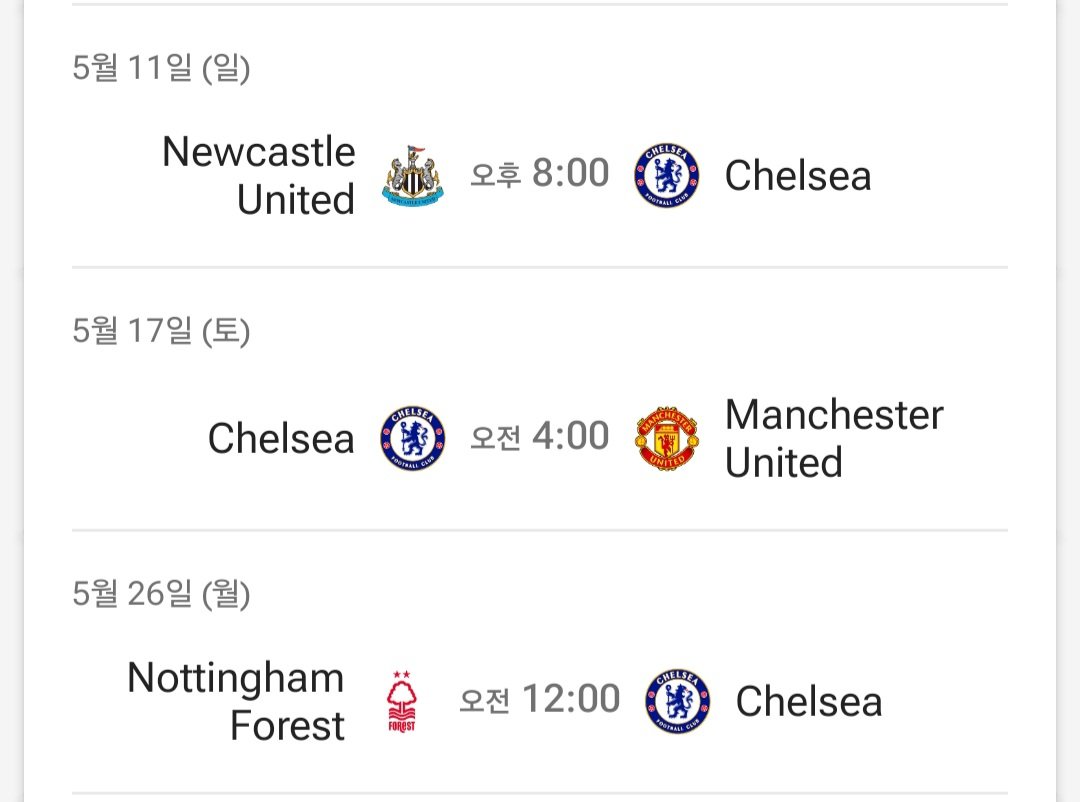Image resolution: width=1080 pixels, height=802 pixels.
Task: Select the 오전 12:00 kickoff time
Action: point(539,699)
